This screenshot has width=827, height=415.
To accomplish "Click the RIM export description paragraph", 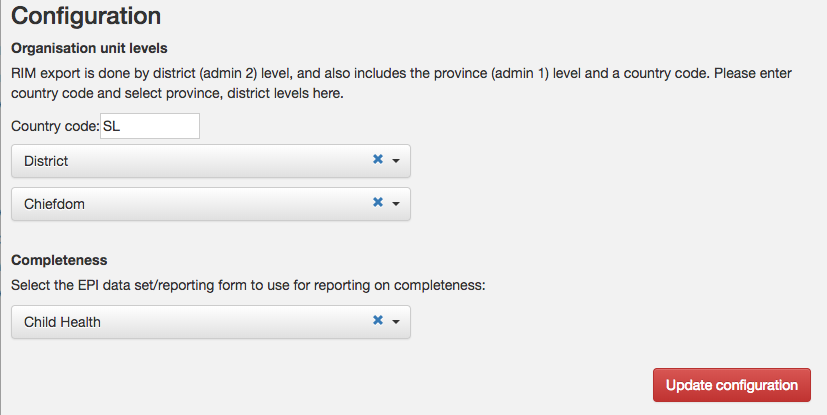I will [401, 83].
